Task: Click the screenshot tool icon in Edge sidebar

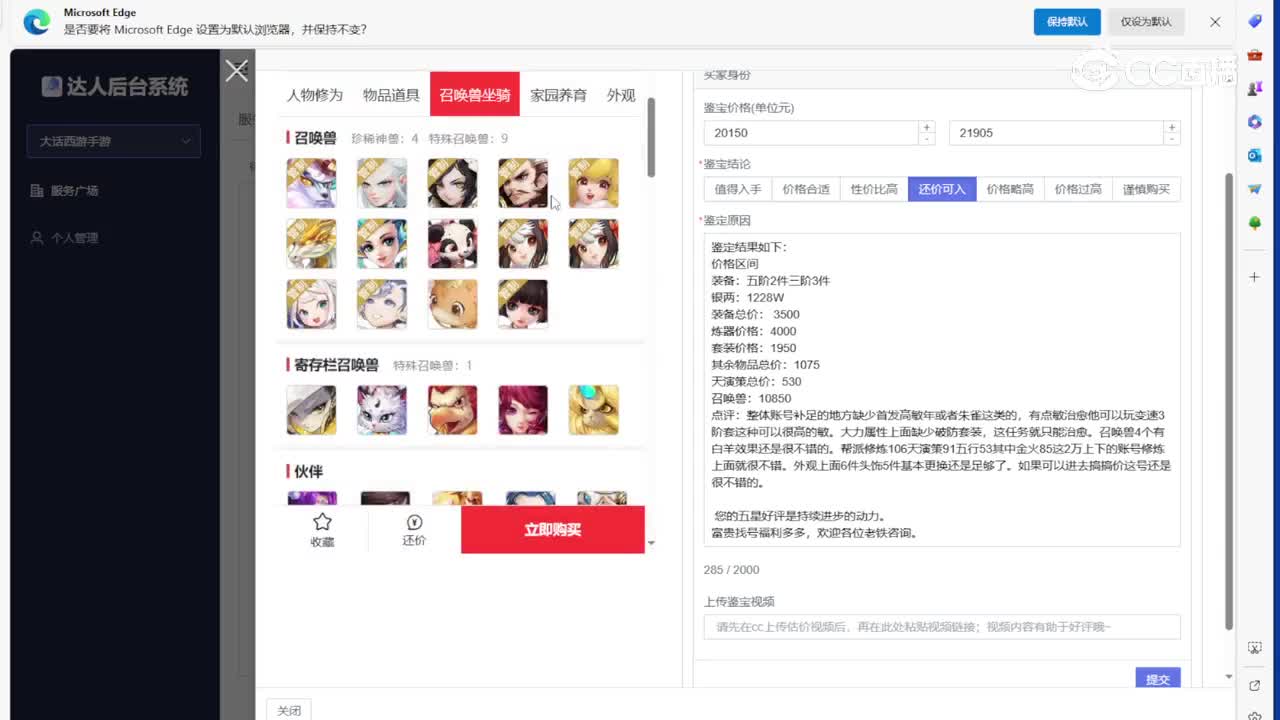Action: (1254, 648)
